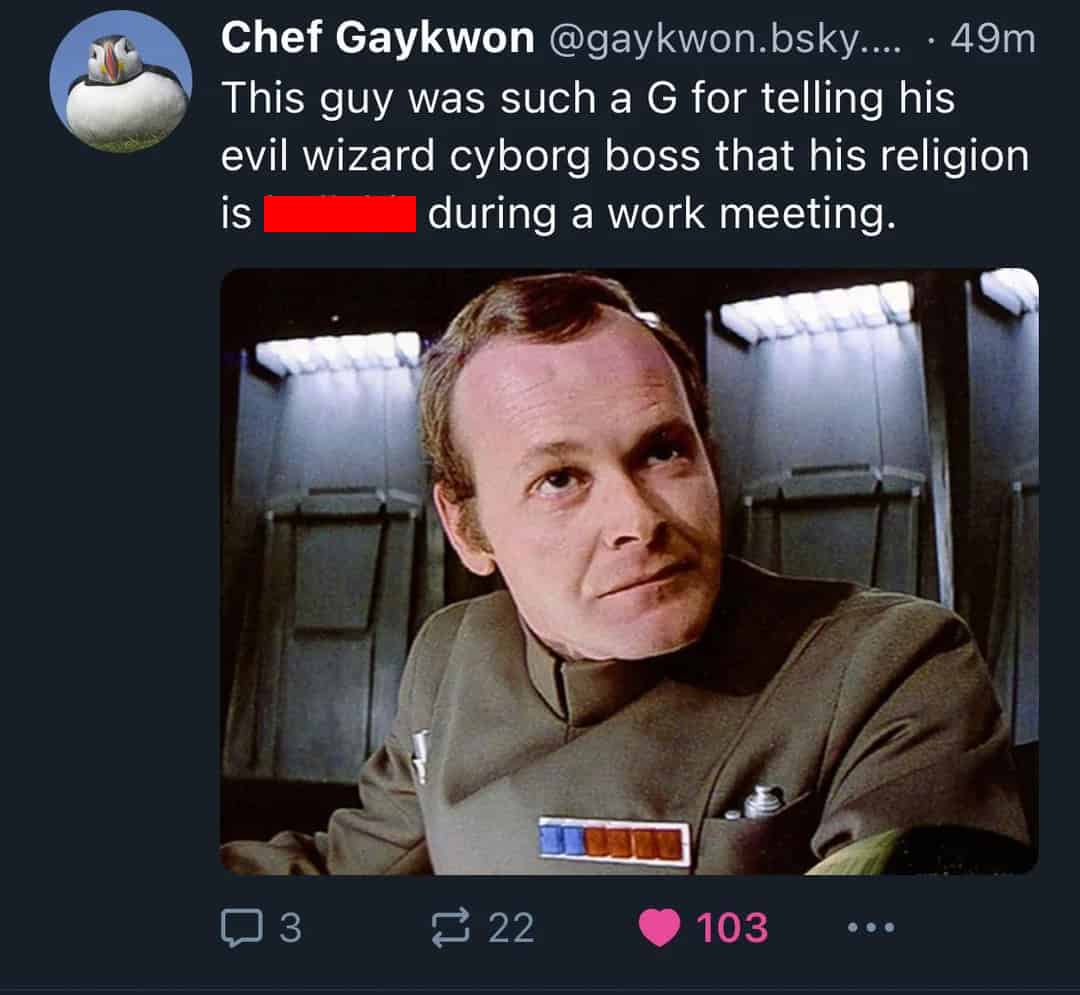
Task: Click the red redacted block in the text
Action: (339, 214)
